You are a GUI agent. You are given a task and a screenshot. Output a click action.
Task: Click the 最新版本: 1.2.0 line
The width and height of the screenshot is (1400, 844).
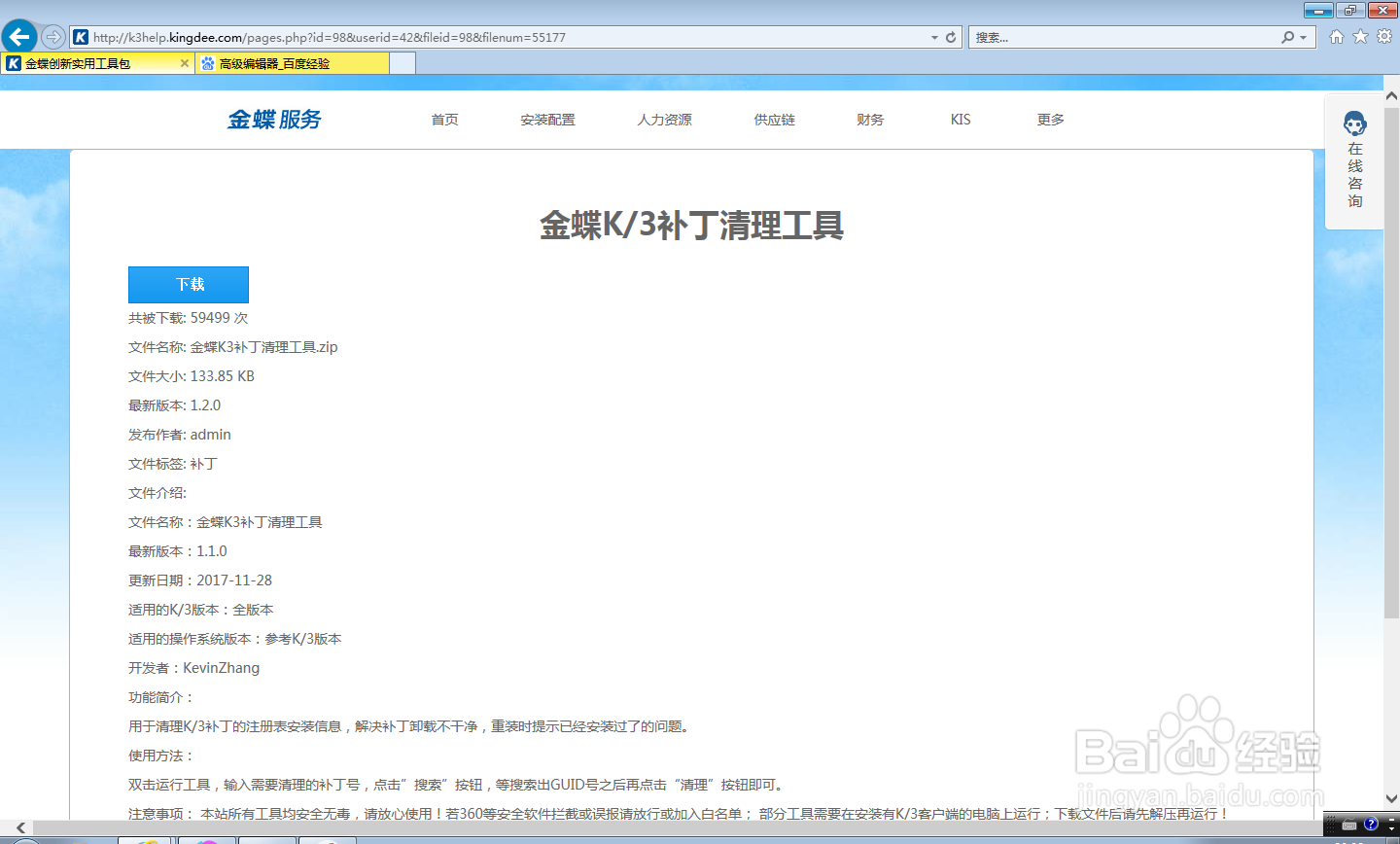[175, 405]
